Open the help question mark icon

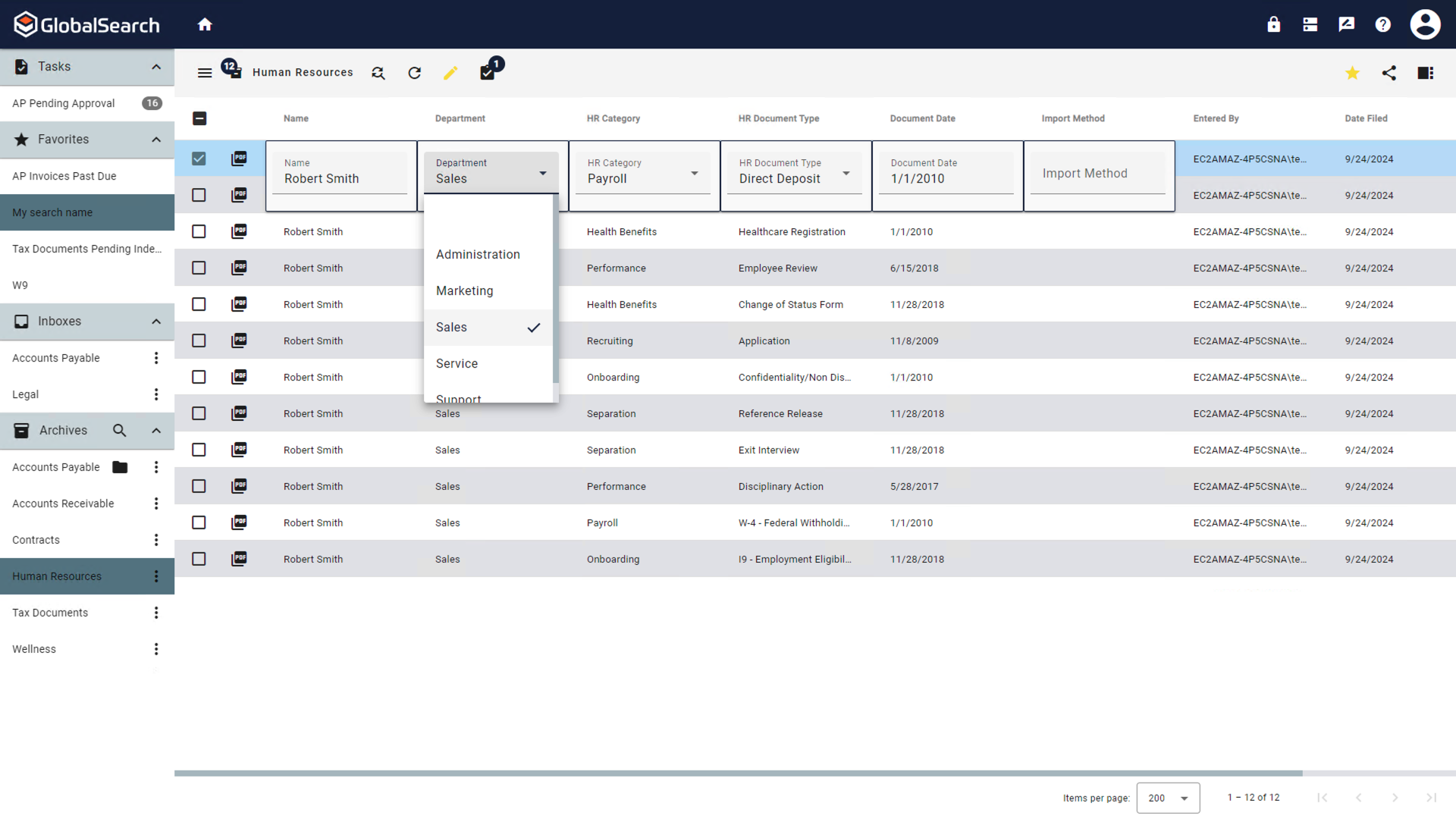1382,24
